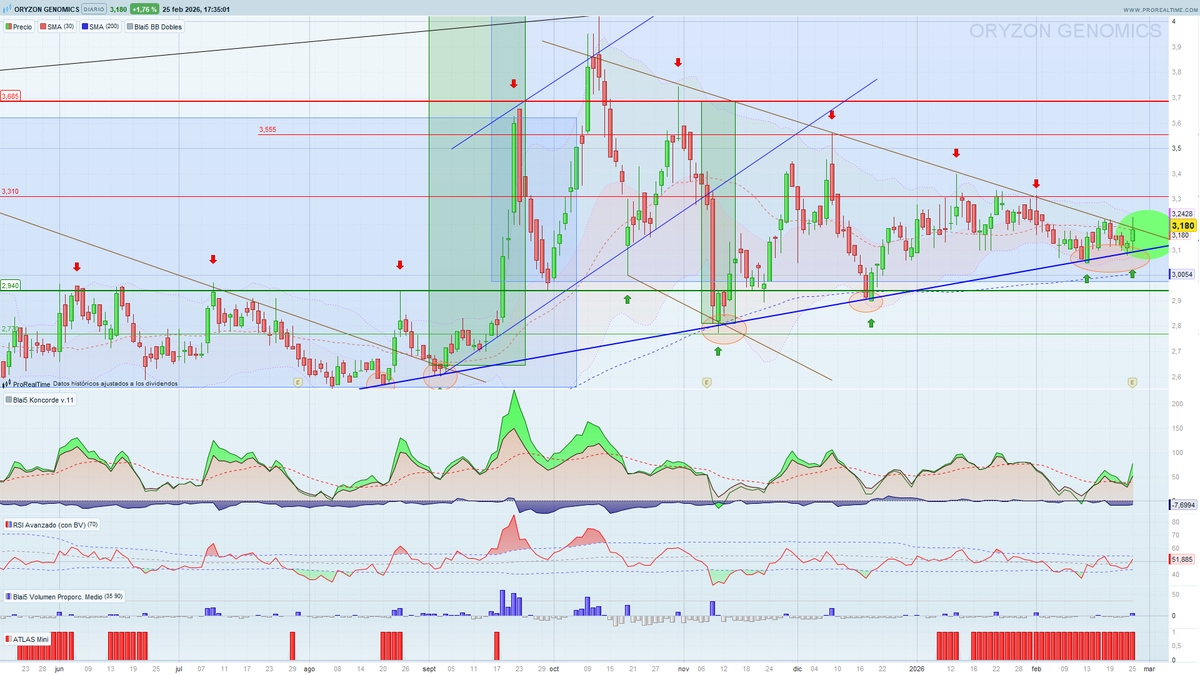Click the E event marker near late July
1200x675 pixels.
pyautogui.click(x=297, y=382)
